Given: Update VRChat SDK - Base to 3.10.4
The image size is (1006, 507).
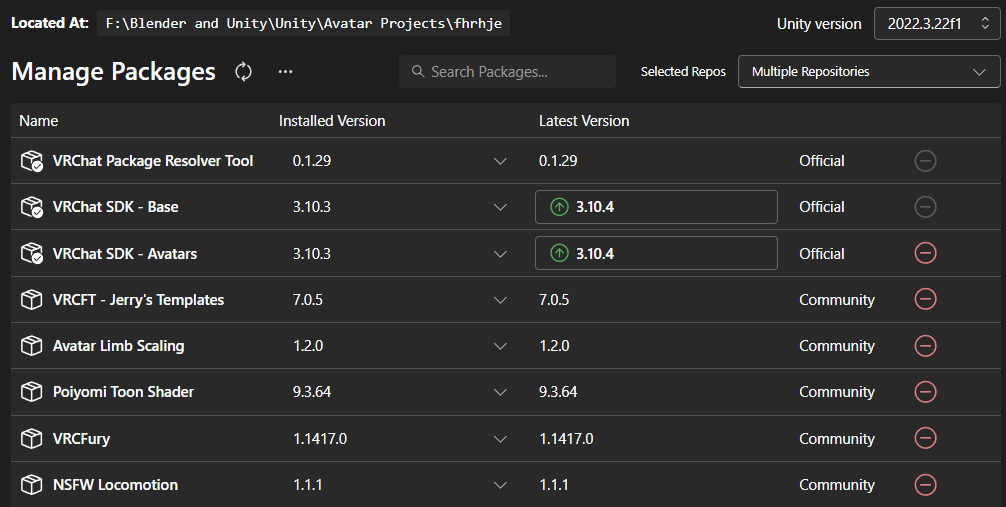Looking at the screenshot, I should 656,207.
